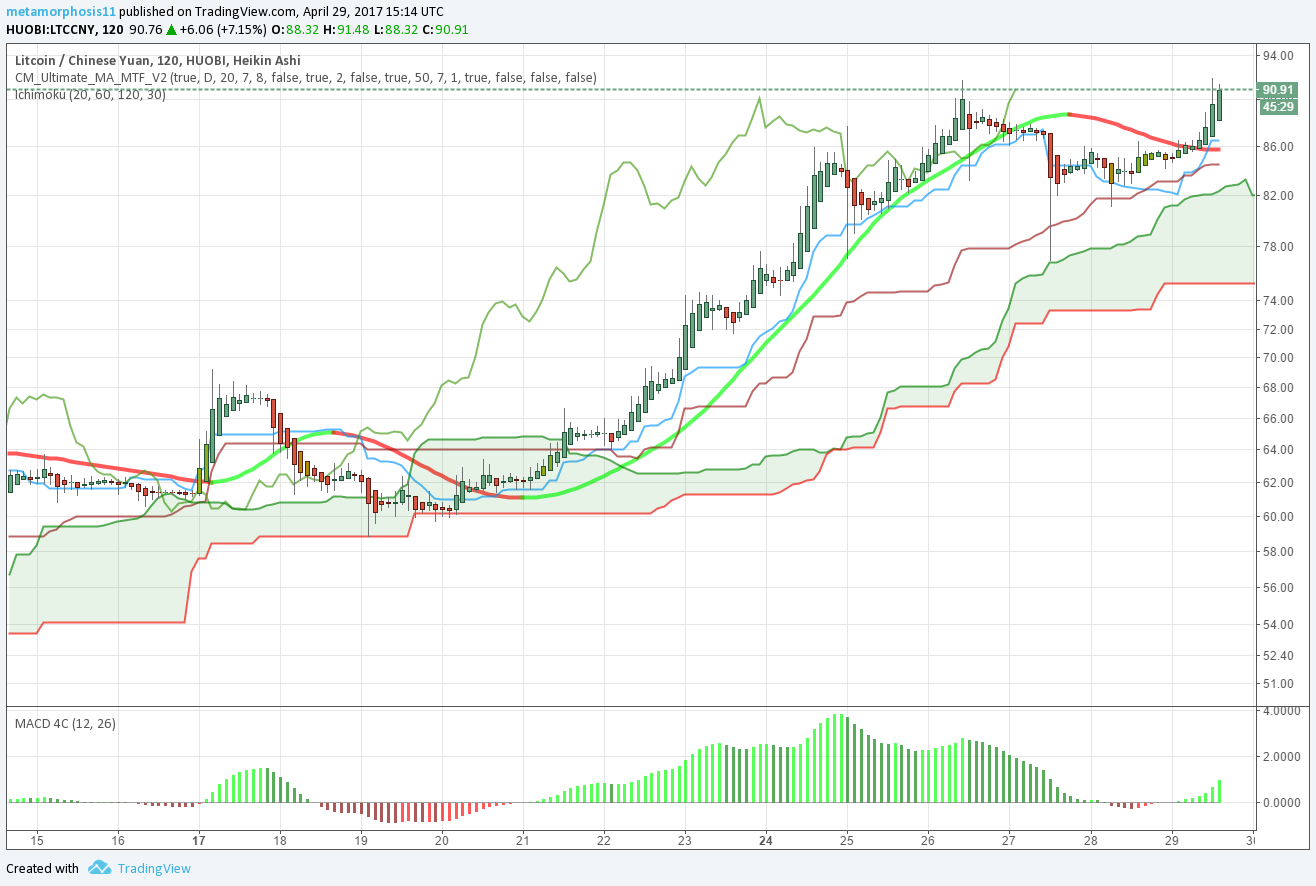Click the 'Created with' footer text

(42, 868)
